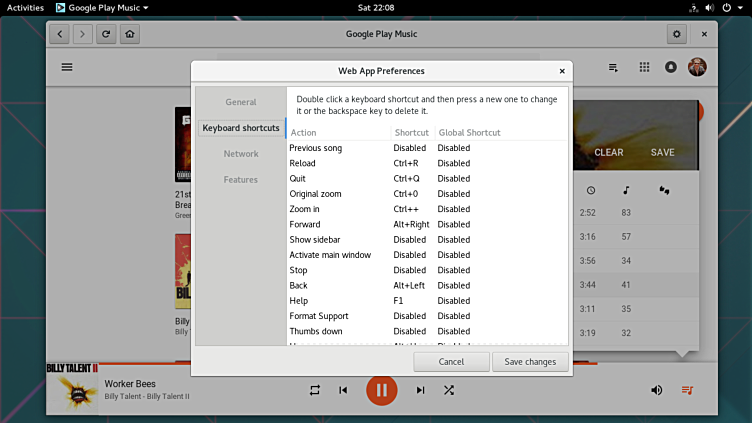Open the hamburger menu in Play Music
The height and width of the screenshot is (423, 752).
click(67, 67)
